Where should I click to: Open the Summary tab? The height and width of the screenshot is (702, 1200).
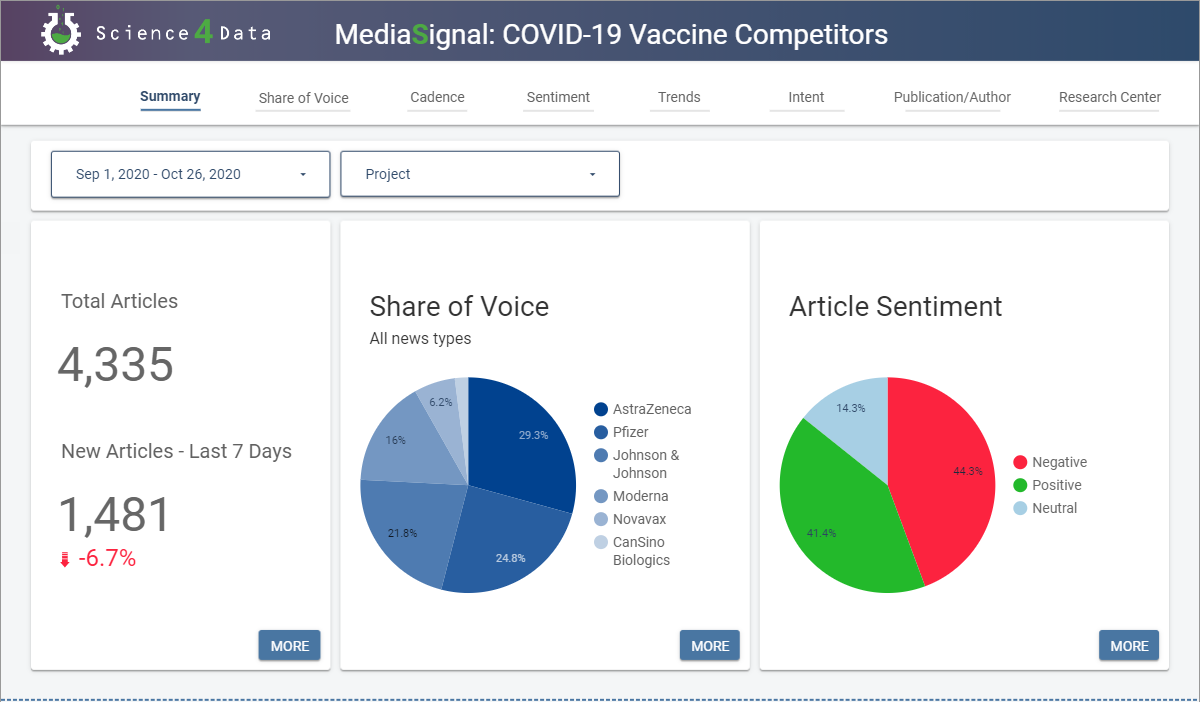click(170, 97)
